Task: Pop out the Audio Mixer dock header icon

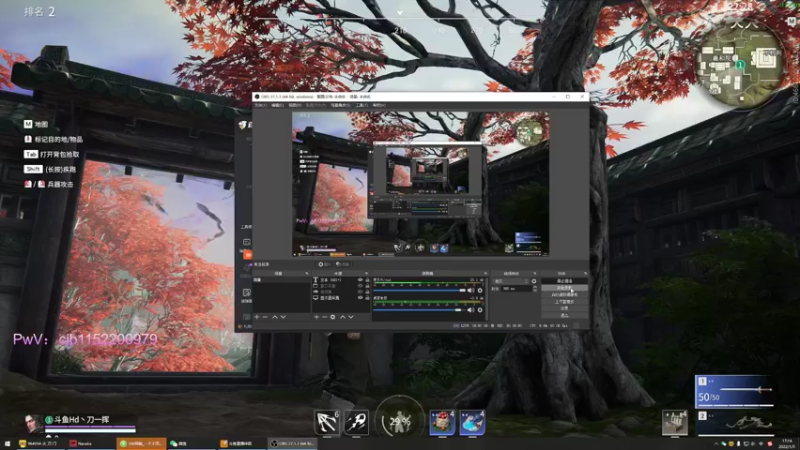Action: point(485,273)
